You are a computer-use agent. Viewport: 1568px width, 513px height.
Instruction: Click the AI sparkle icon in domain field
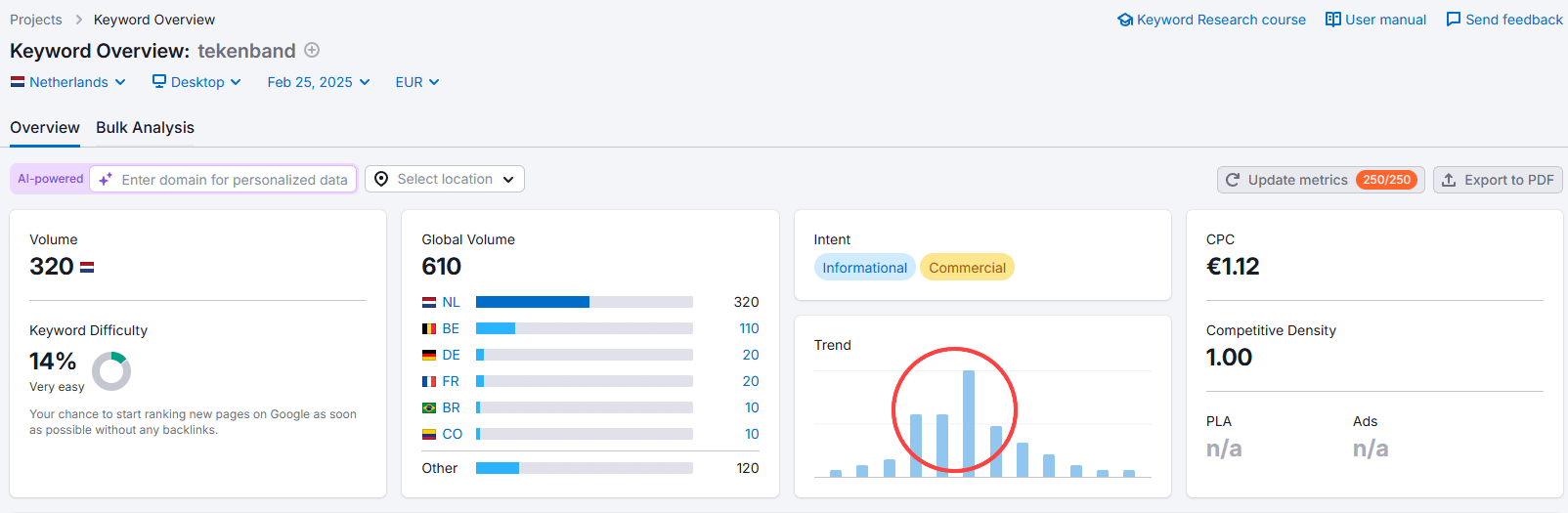pyautogui.click(x=106, y=180)
